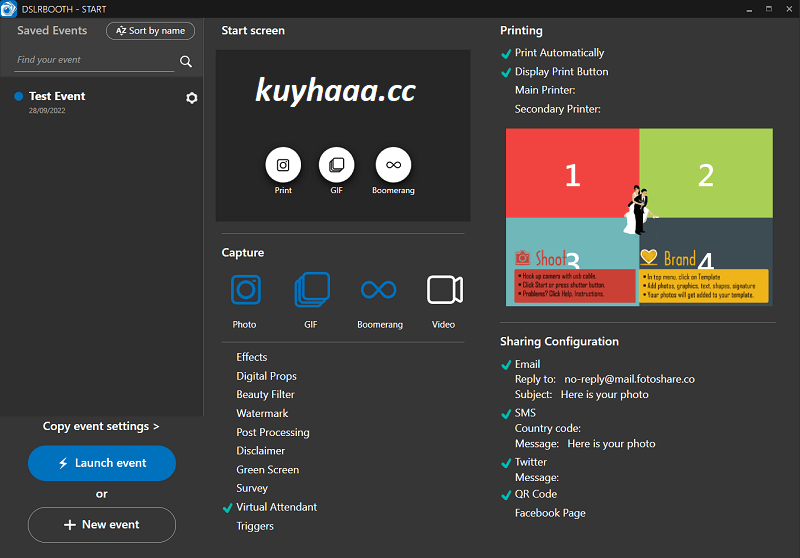The height and width of the screenshot is (558, 800).
Task: Toggle the QR Code checkmark
Action: (506, 495)
